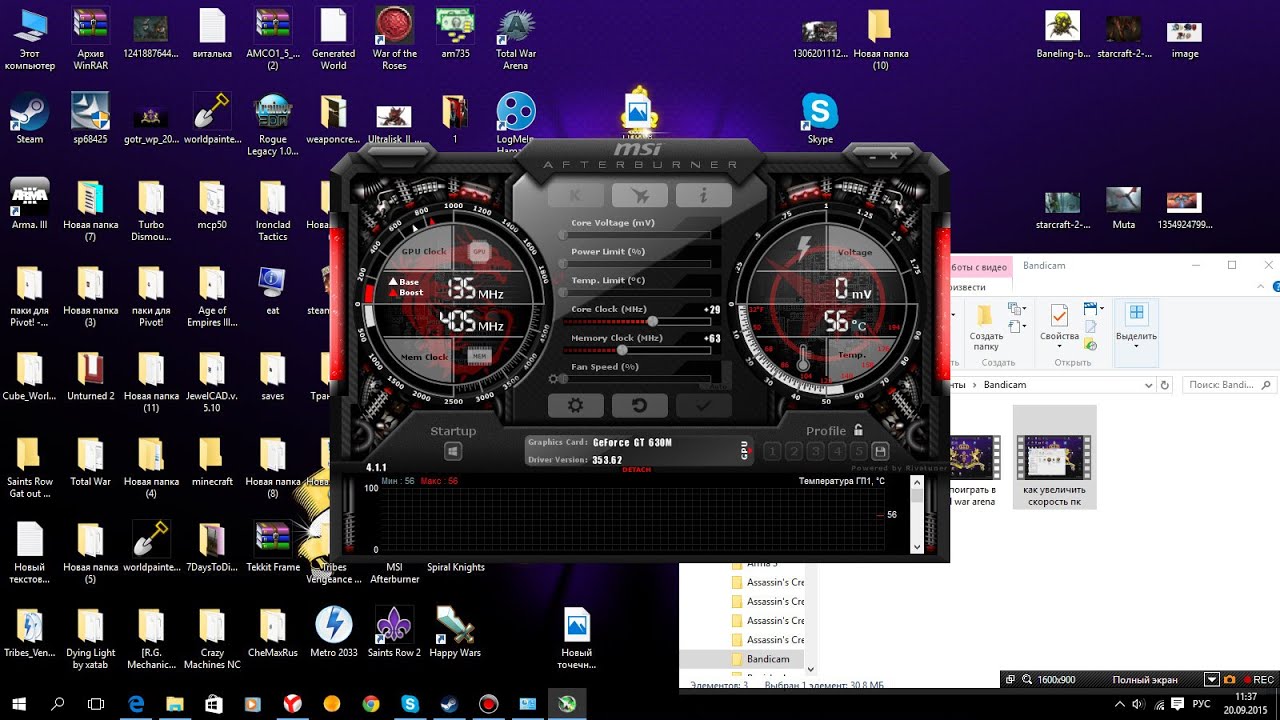Screen dimensions: 1280x720
Task: Click the Explorer search field Поиск: Bandi...
Action: pyautogui.click(x=1228, y=385)
